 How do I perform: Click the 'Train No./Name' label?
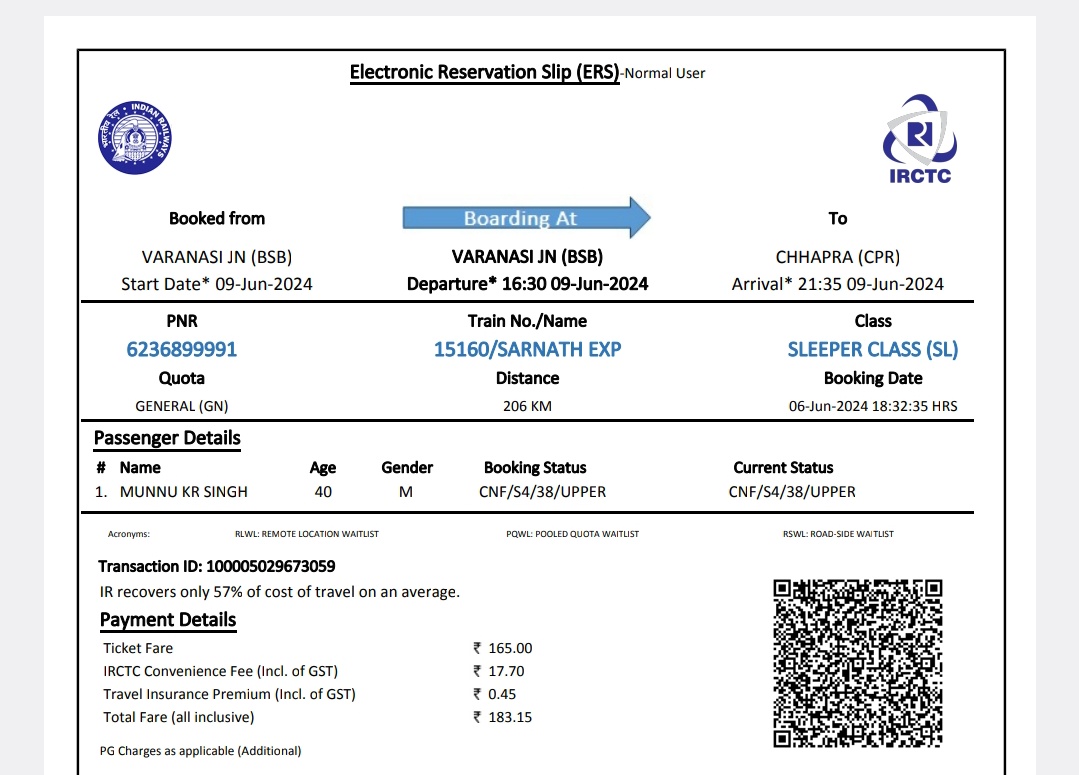(527, 321)
